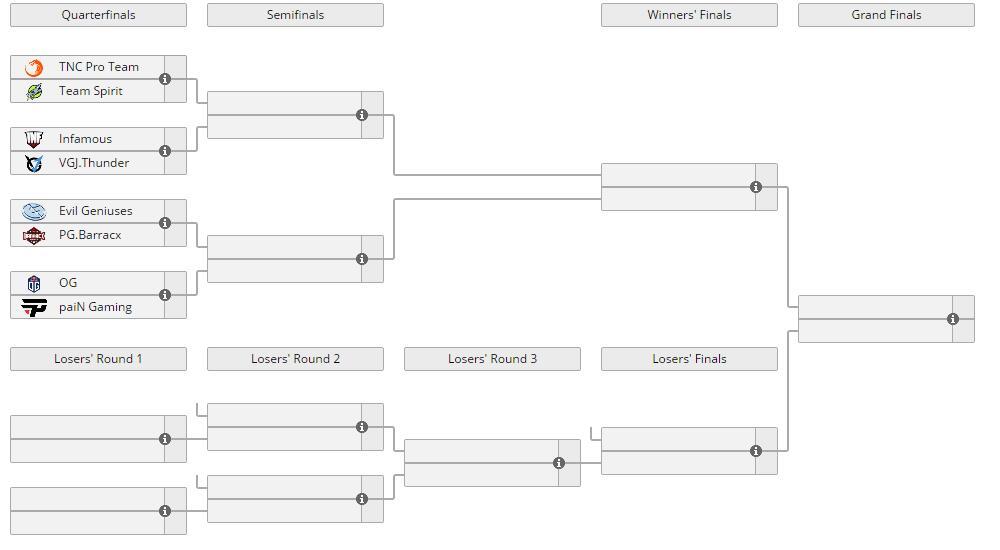
Task: Show details for OG vs paiN Gaming
Action: pos(165,295)
